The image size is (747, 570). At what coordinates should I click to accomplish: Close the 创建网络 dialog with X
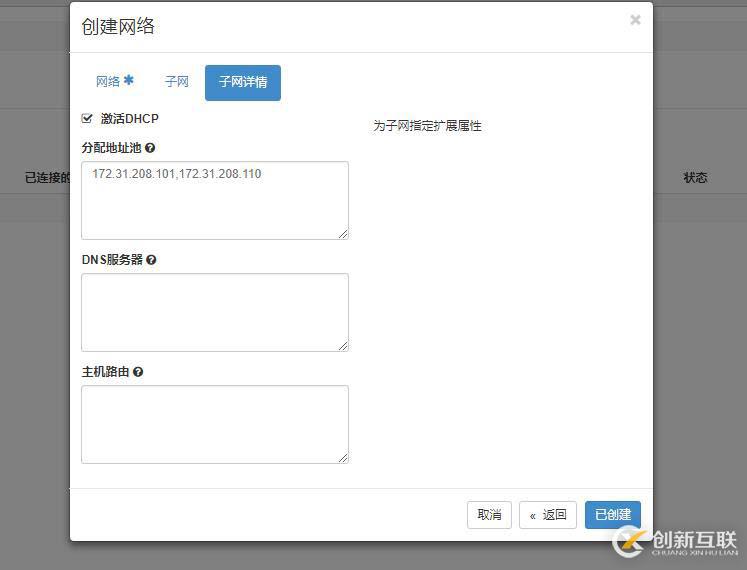[635, 20]
